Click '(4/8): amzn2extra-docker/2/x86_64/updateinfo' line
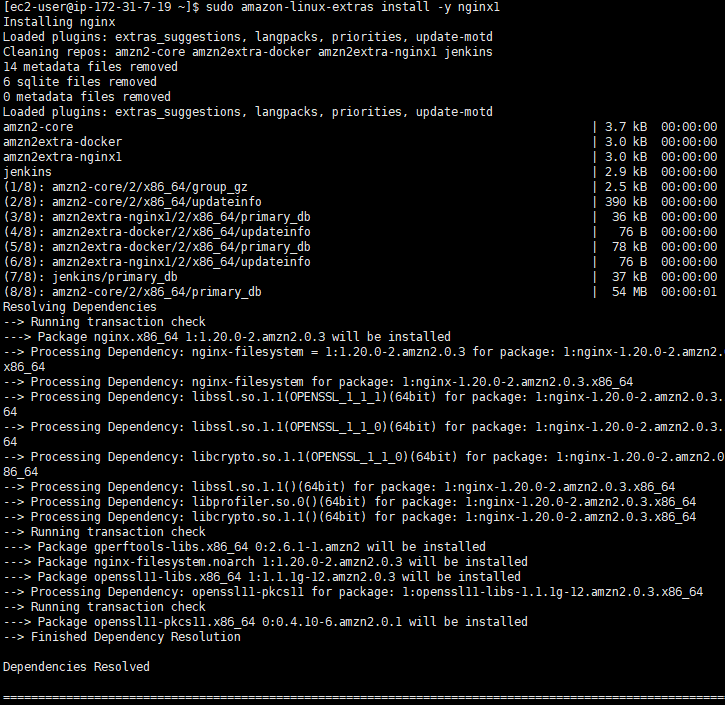 (157, 232)
